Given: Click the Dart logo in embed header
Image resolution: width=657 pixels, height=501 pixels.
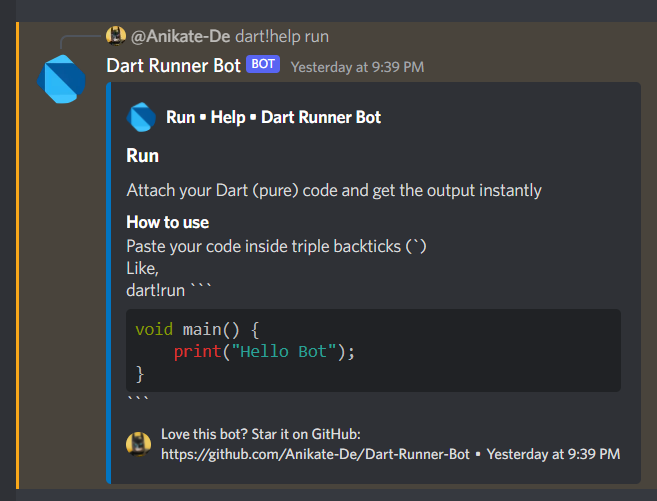Looking at the screenshot, I should coord(141,117).
